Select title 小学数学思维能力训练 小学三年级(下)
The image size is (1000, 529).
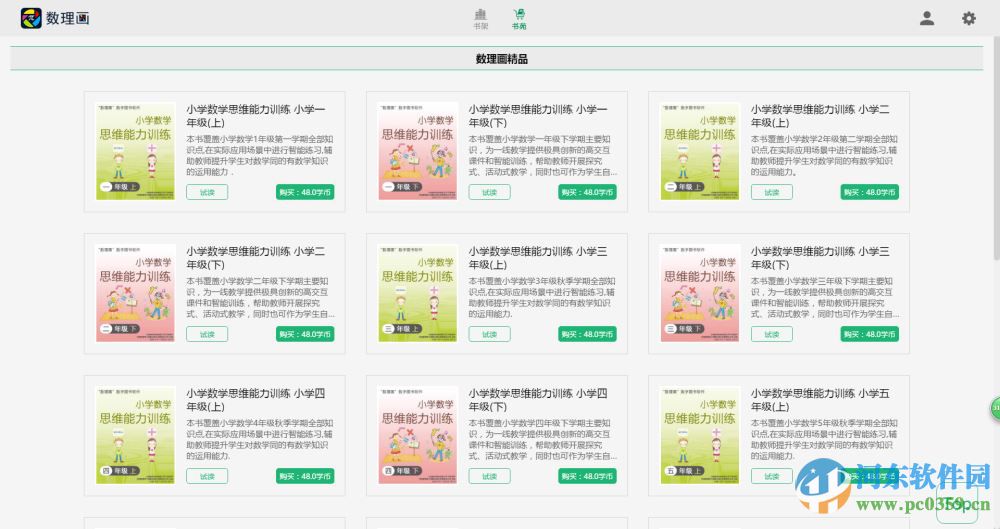820,258
